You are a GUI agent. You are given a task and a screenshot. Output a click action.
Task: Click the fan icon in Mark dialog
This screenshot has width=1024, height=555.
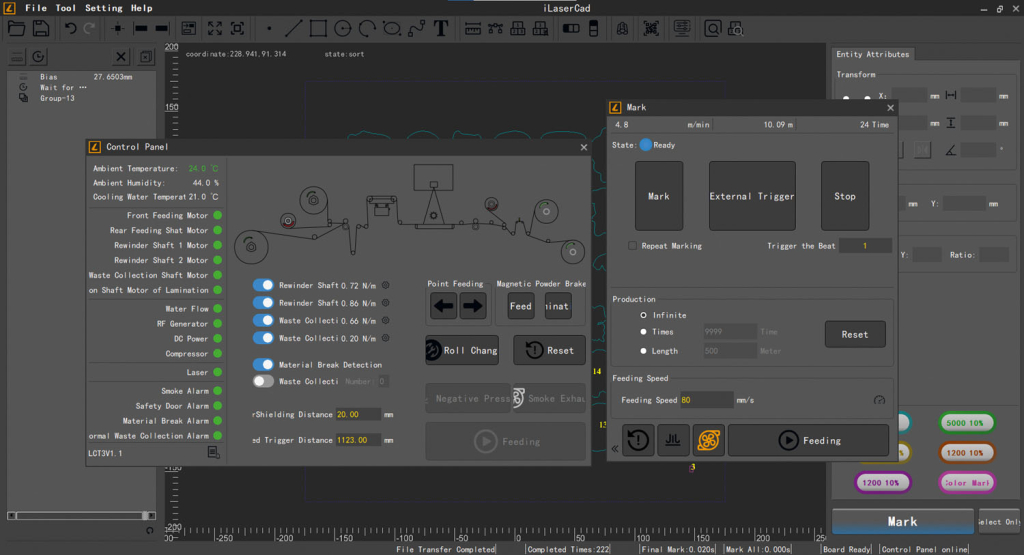tap(709, 440)
